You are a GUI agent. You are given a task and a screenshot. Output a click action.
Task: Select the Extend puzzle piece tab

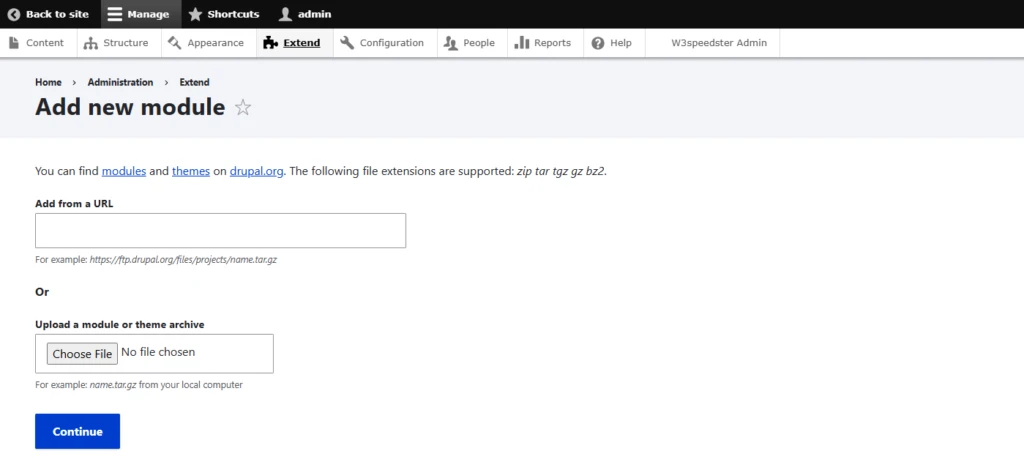click(x=270, y=43)
